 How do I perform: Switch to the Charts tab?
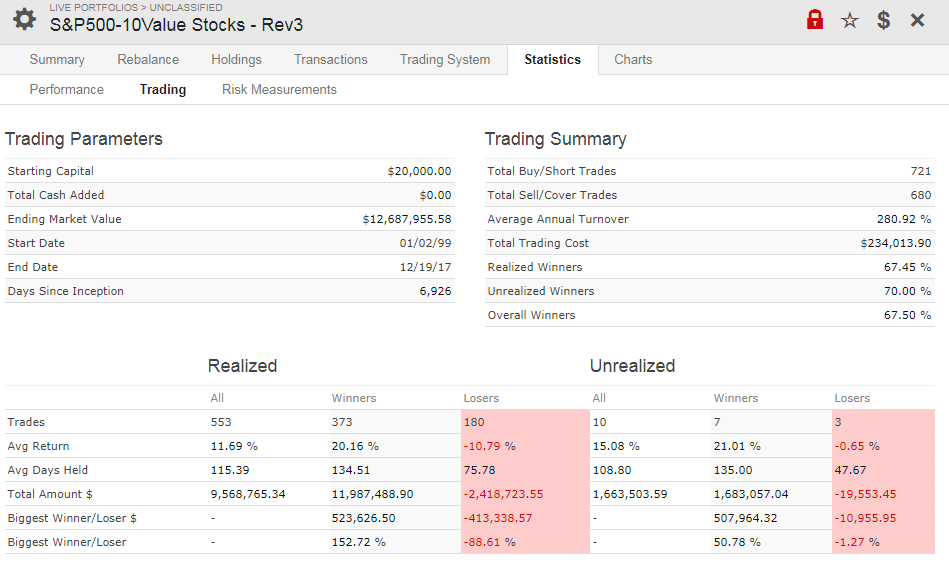[633, 59]
